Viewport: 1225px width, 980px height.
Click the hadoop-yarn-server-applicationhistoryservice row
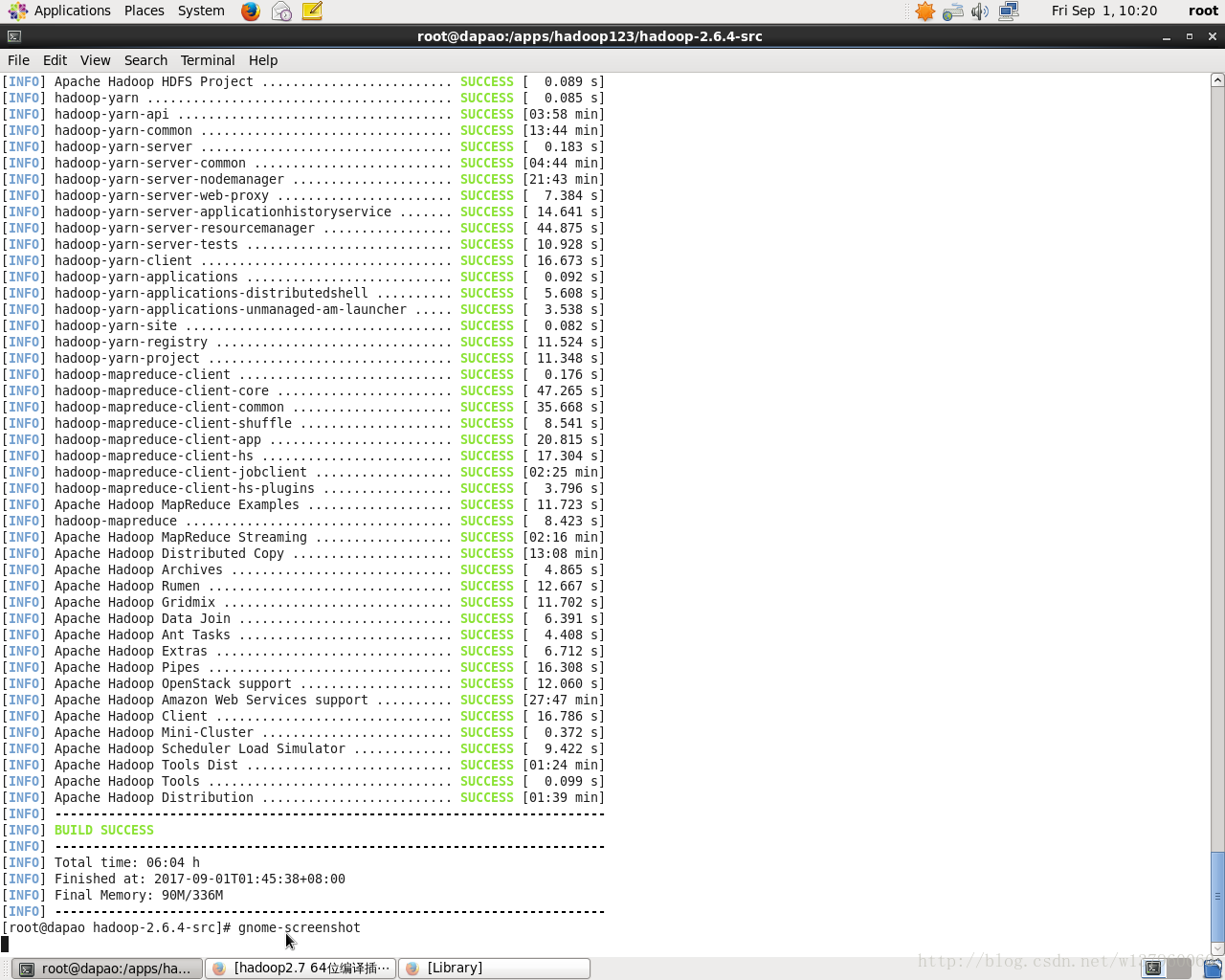303,212
